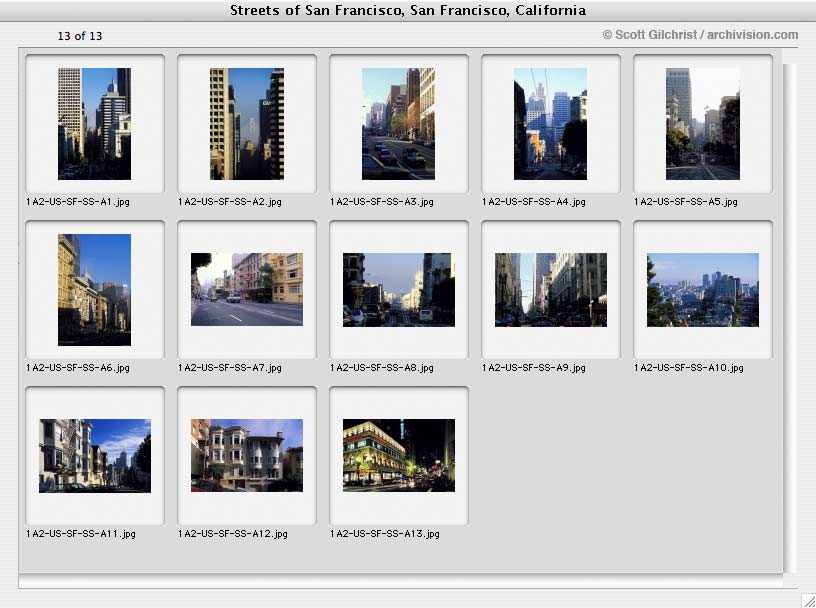This screenshot has width=816, height=608.
Task: Click file name label 1A2-US-SF-SS-A9.jpg
Action: 533,368
